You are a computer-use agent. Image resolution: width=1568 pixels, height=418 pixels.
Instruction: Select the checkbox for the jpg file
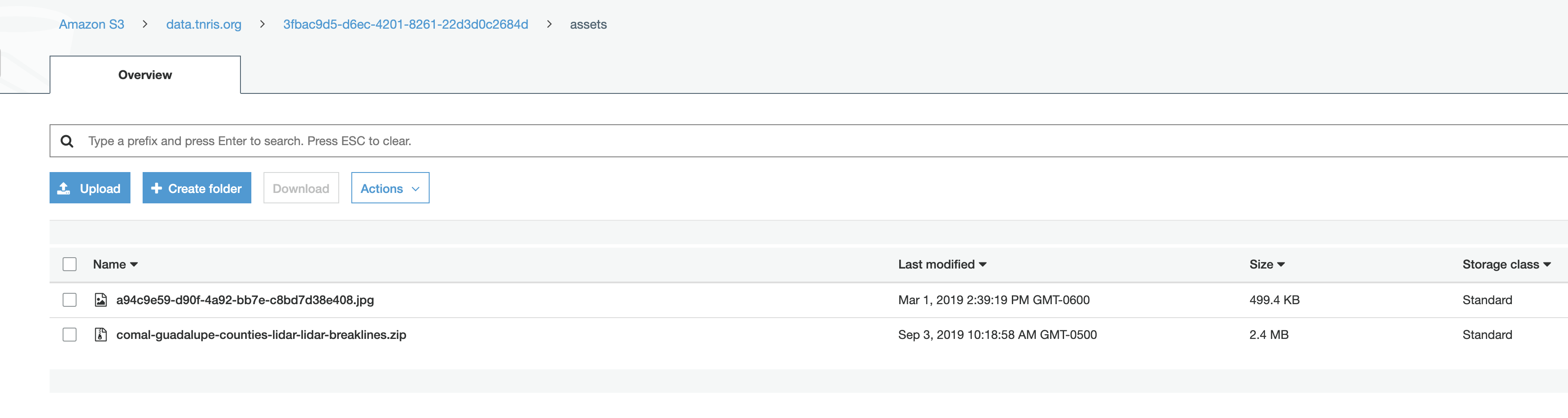pyautogui.click(x=70, y=300)
